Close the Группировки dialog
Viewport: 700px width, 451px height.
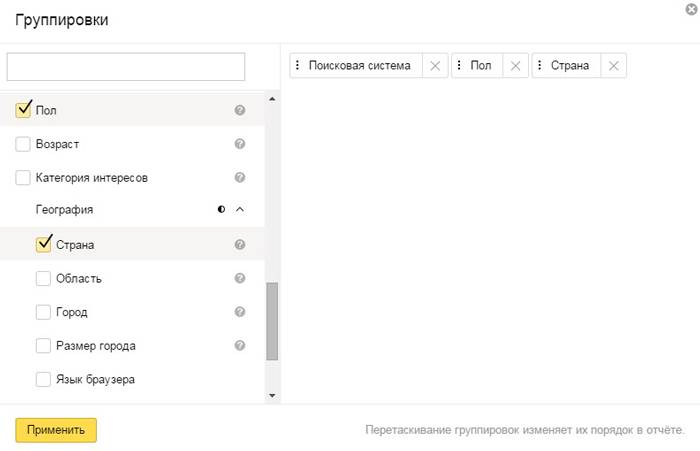pos(691,9)
